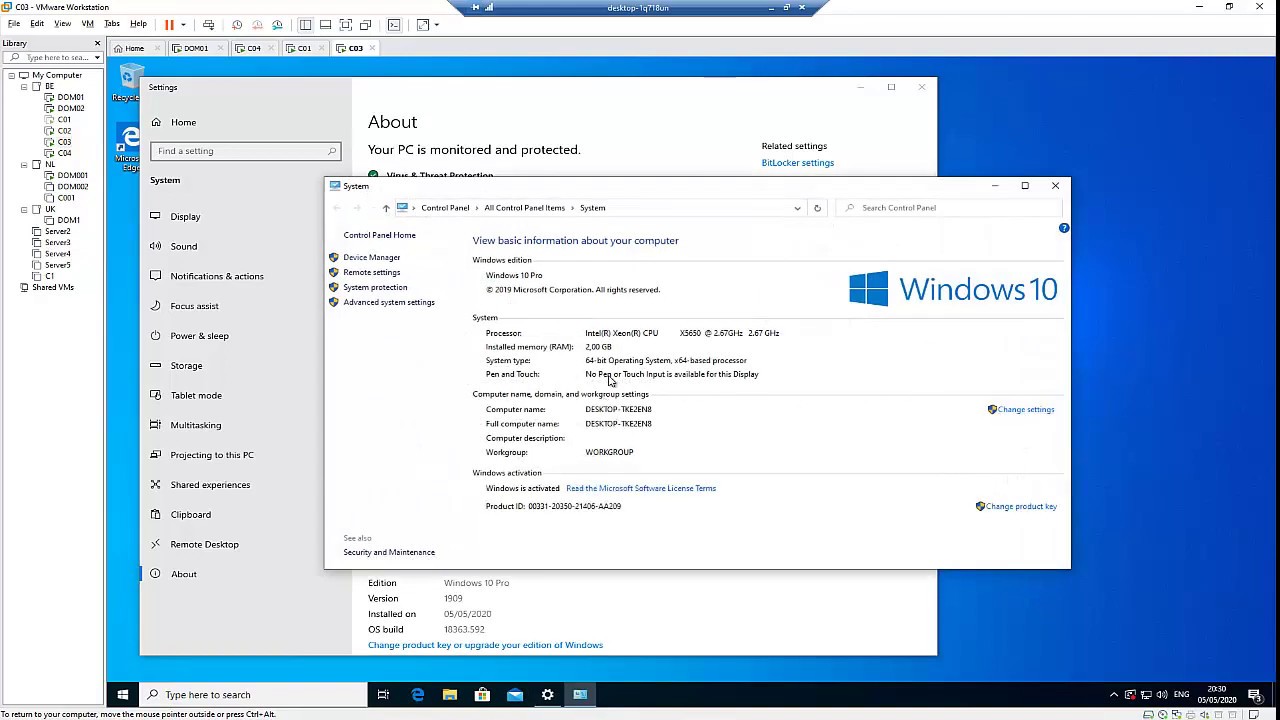Open Remote Desktop settings

[x=204, y=544]
